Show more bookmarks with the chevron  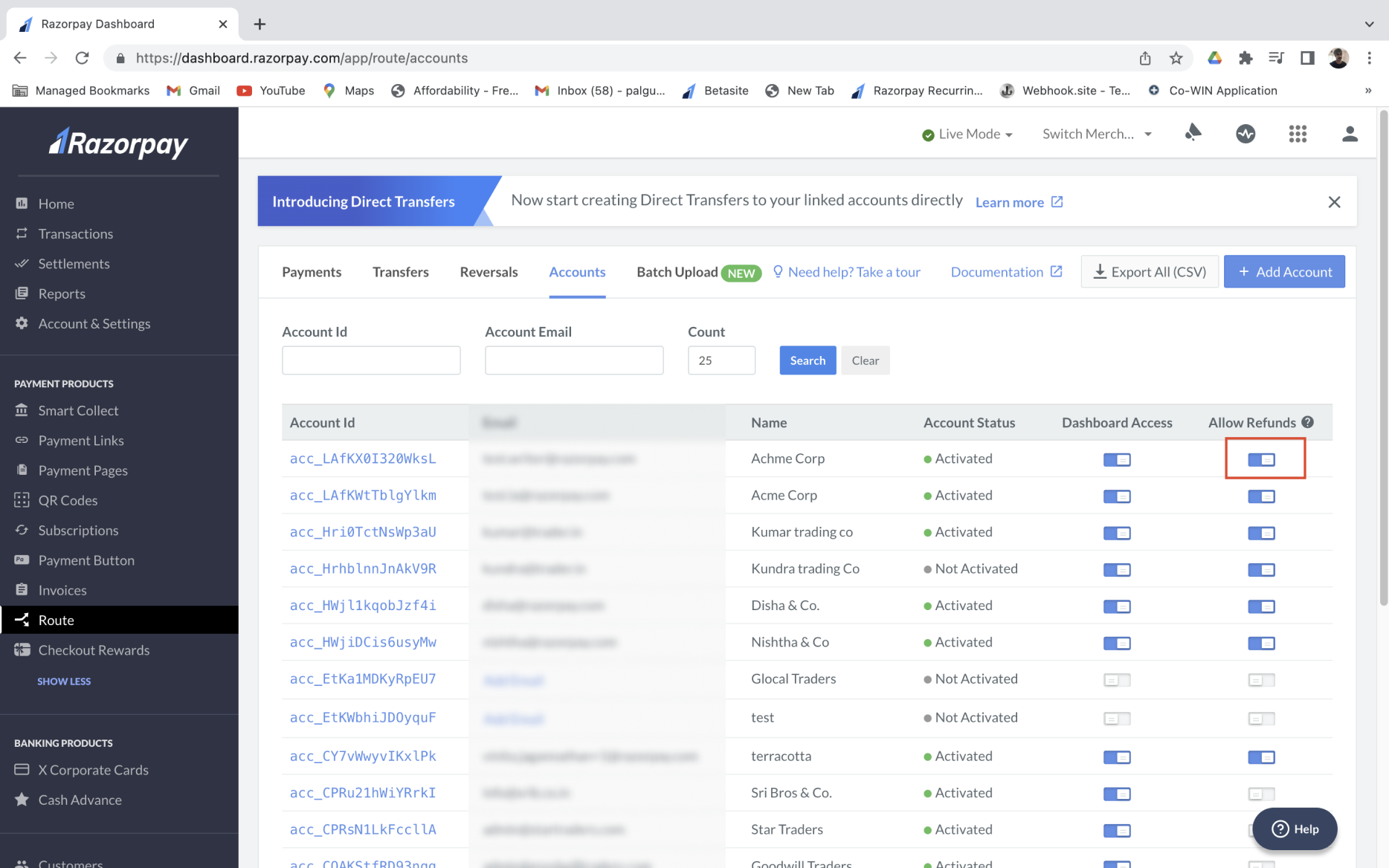point(1368,91)
